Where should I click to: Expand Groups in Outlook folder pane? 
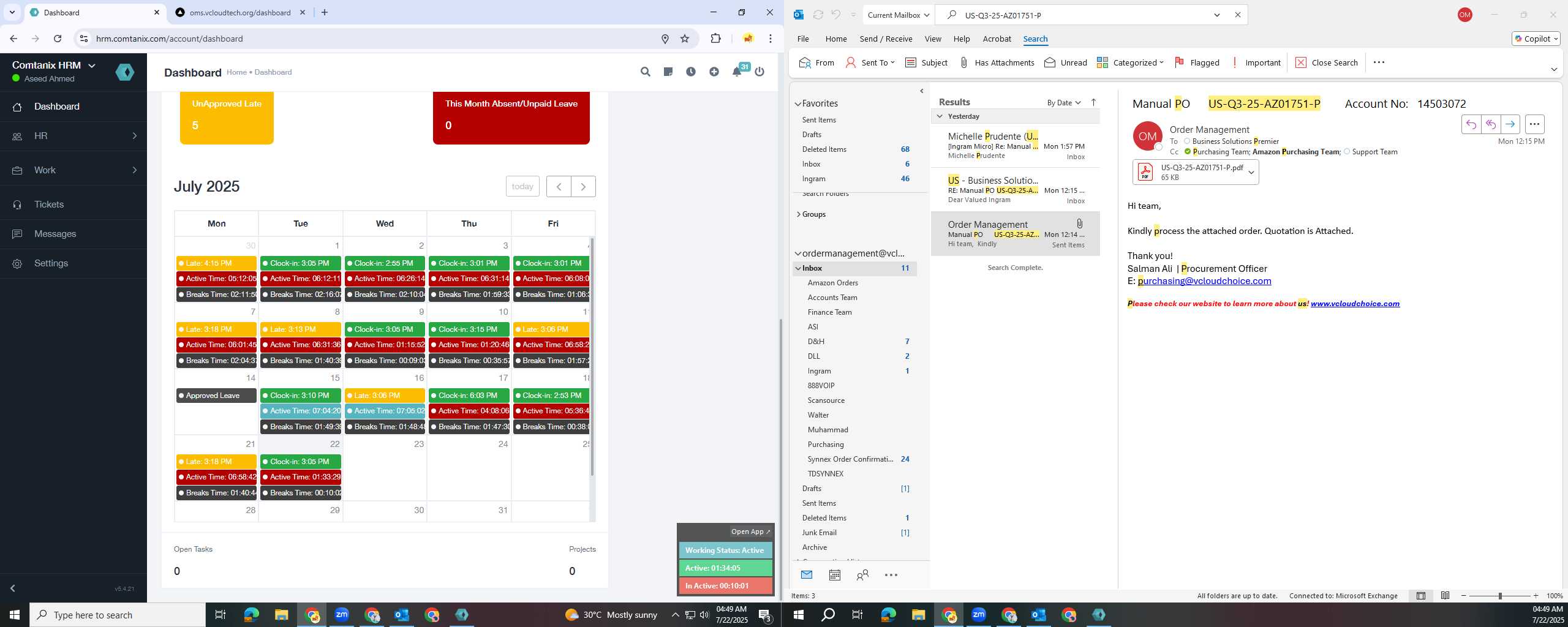798,214
